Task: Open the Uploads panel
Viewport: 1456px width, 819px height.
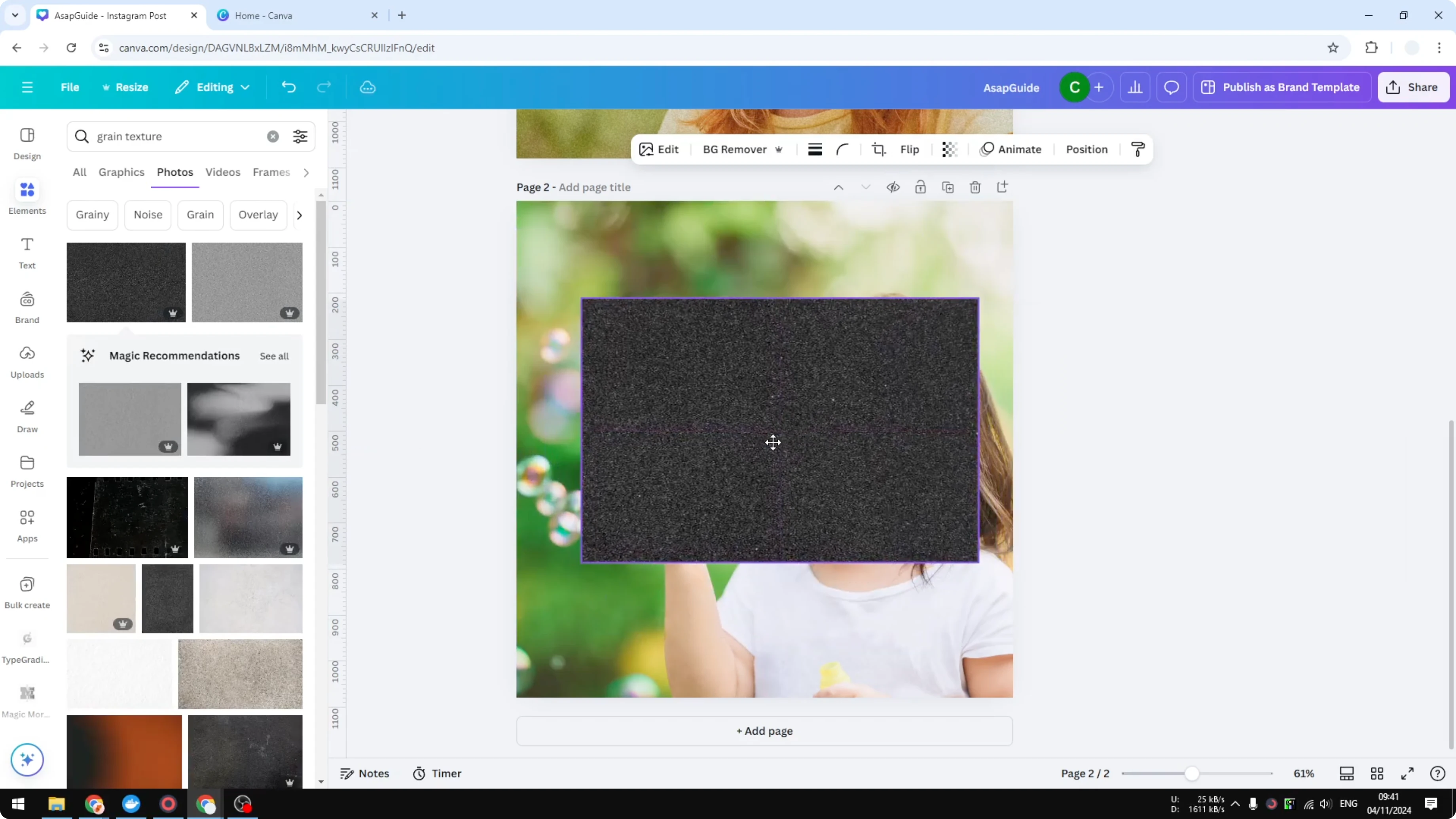Action: pos(27,362)
